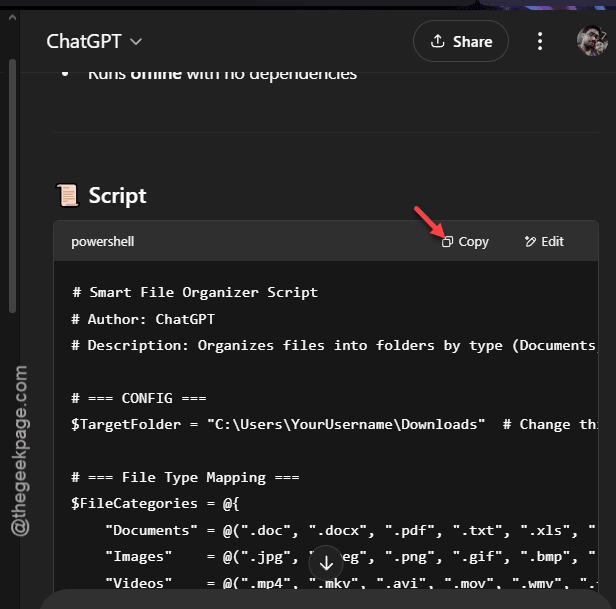616x609 pixels.
Task: Click the scrollbar up arrow
Action: click(x=13, y=17)
